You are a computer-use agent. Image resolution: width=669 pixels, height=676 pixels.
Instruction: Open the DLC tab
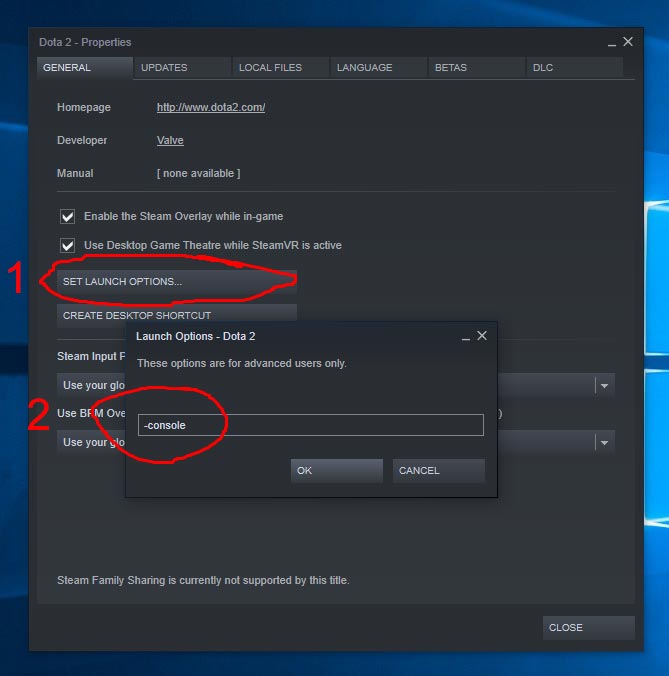[574, 68]
